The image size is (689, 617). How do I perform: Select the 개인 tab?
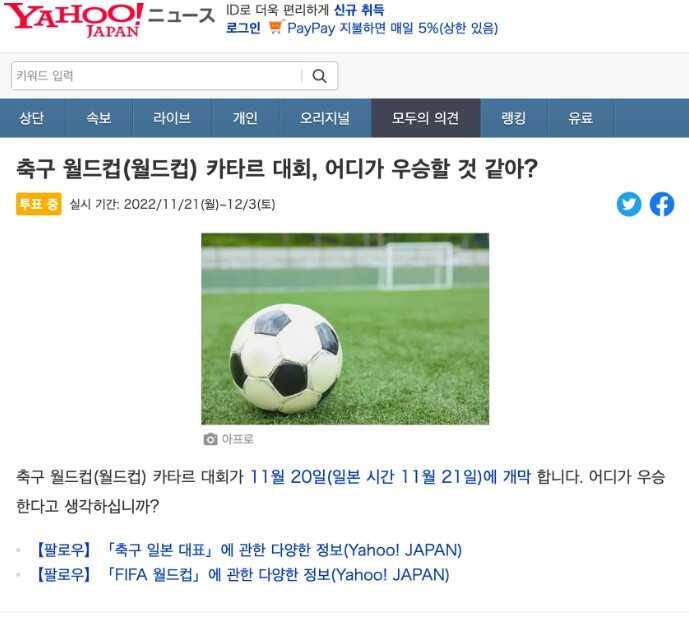click(x=245, y=118)
